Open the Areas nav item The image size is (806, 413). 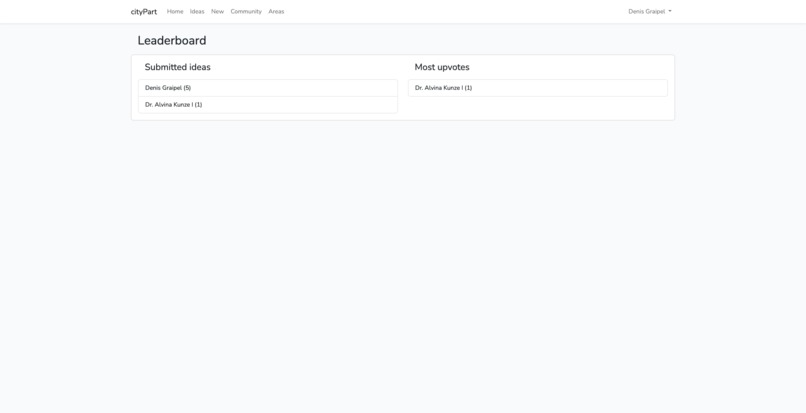click(x=276, y=11)
